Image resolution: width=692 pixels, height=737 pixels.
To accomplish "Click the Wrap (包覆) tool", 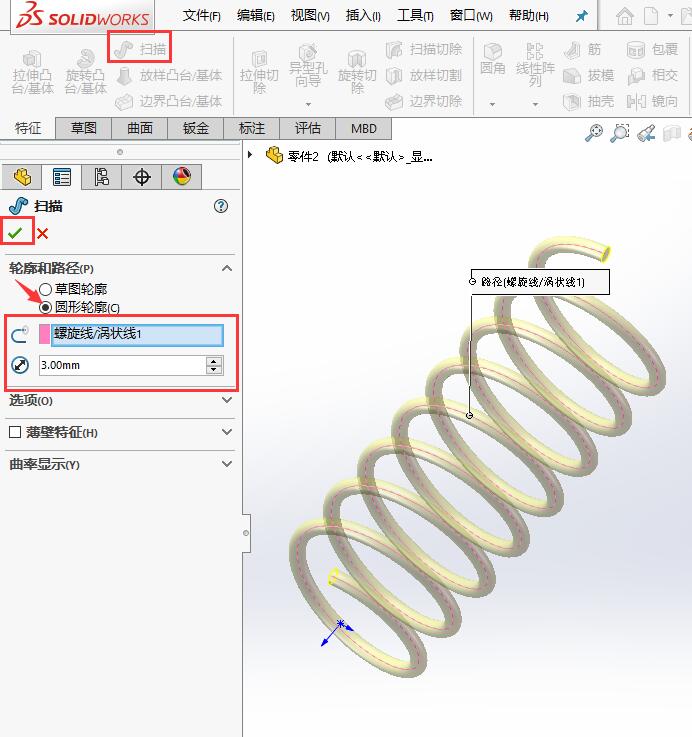I will click(x=653, y=49).
